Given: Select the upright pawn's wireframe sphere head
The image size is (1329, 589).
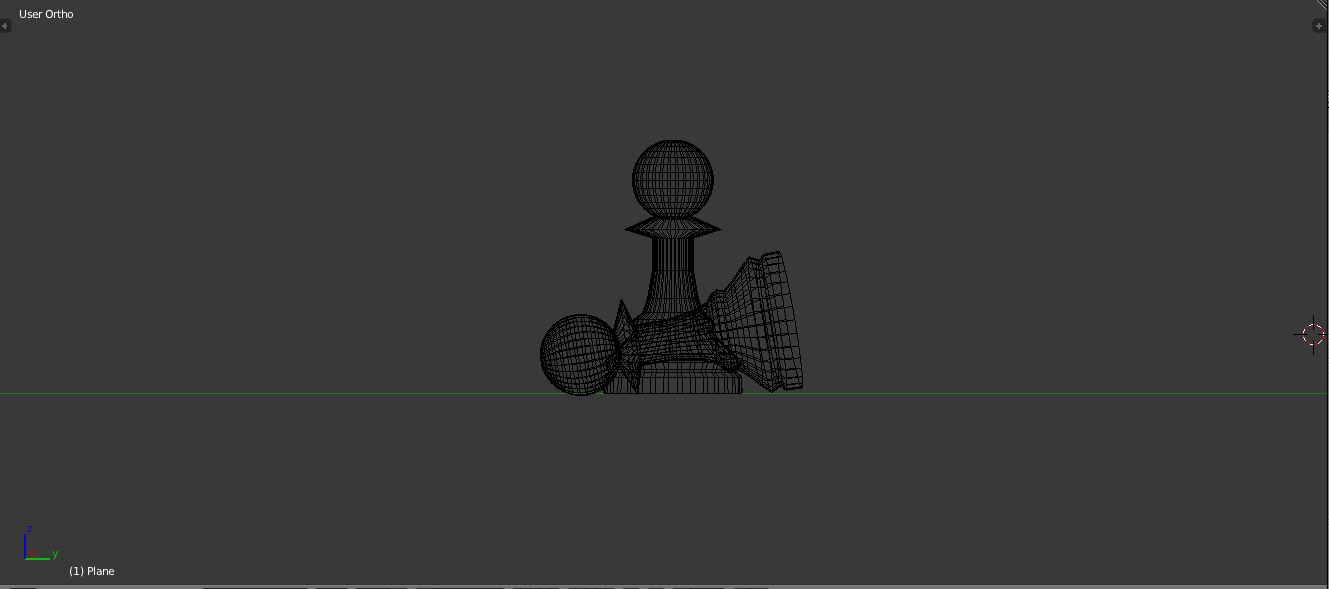Looking at the screenshot, I should 673,179.
